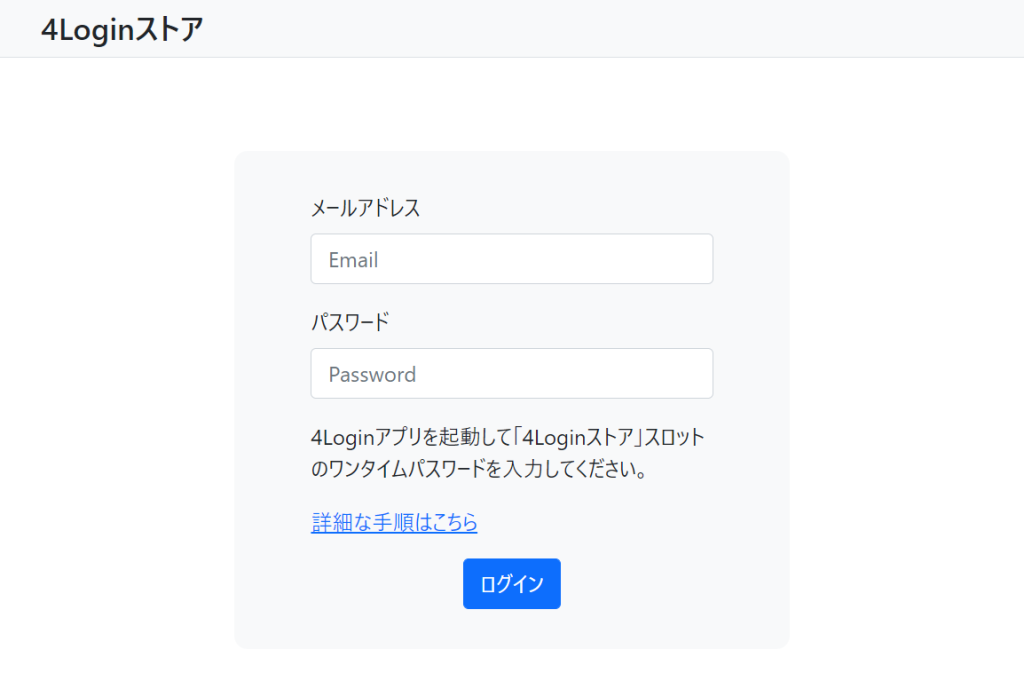Viewport: 1024px width, 689px height.
Task: Click the right end of the Email box
Action: point(692,259)
